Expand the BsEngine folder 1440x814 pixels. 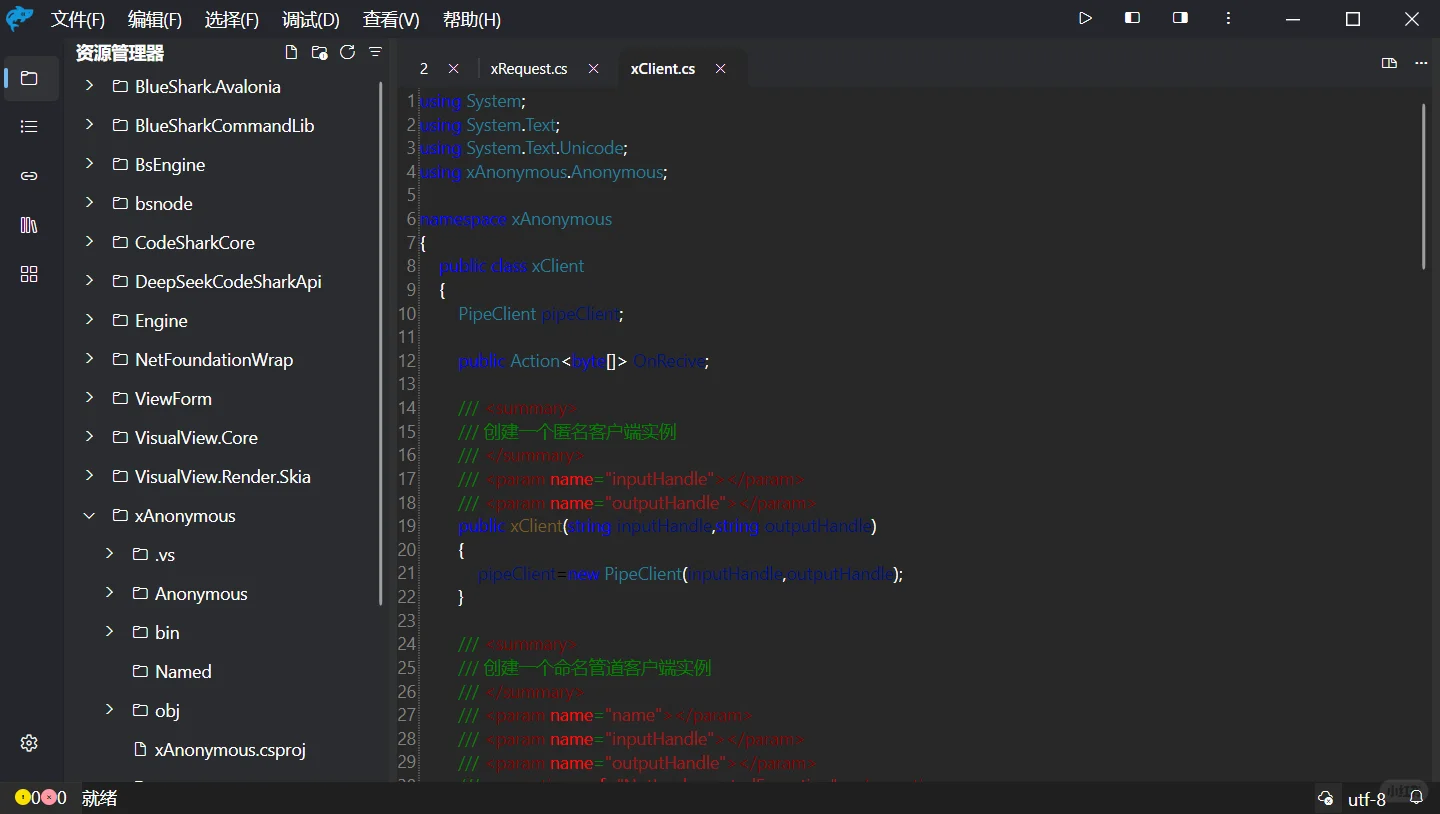89,164
